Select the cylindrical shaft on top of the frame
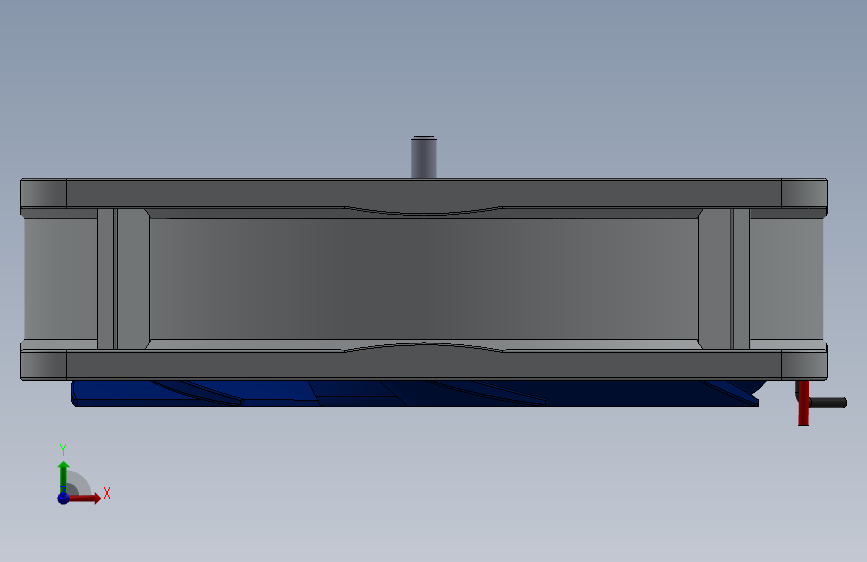The image size is (867, 562). [x=424, y=157]
